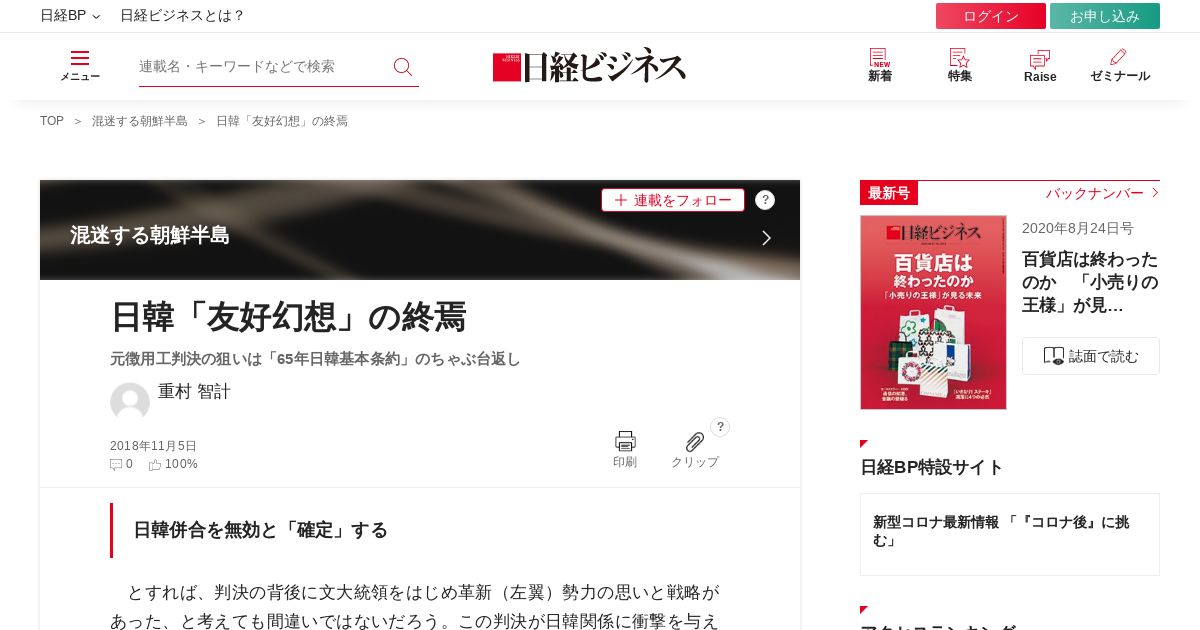This screenshot has height=630, width=1200.
Task: Go to TOP breadcrumb
Action: tap(52, 121)
